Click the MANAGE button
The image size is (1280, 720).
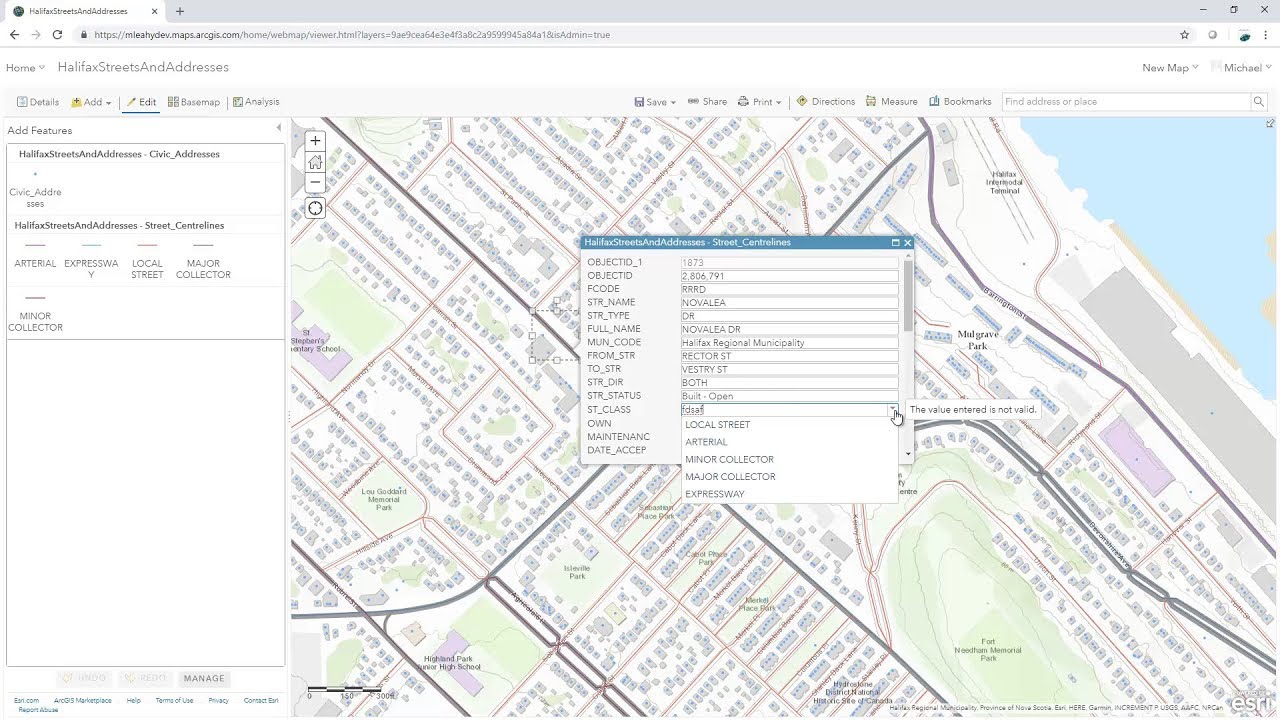coord(204,678)
